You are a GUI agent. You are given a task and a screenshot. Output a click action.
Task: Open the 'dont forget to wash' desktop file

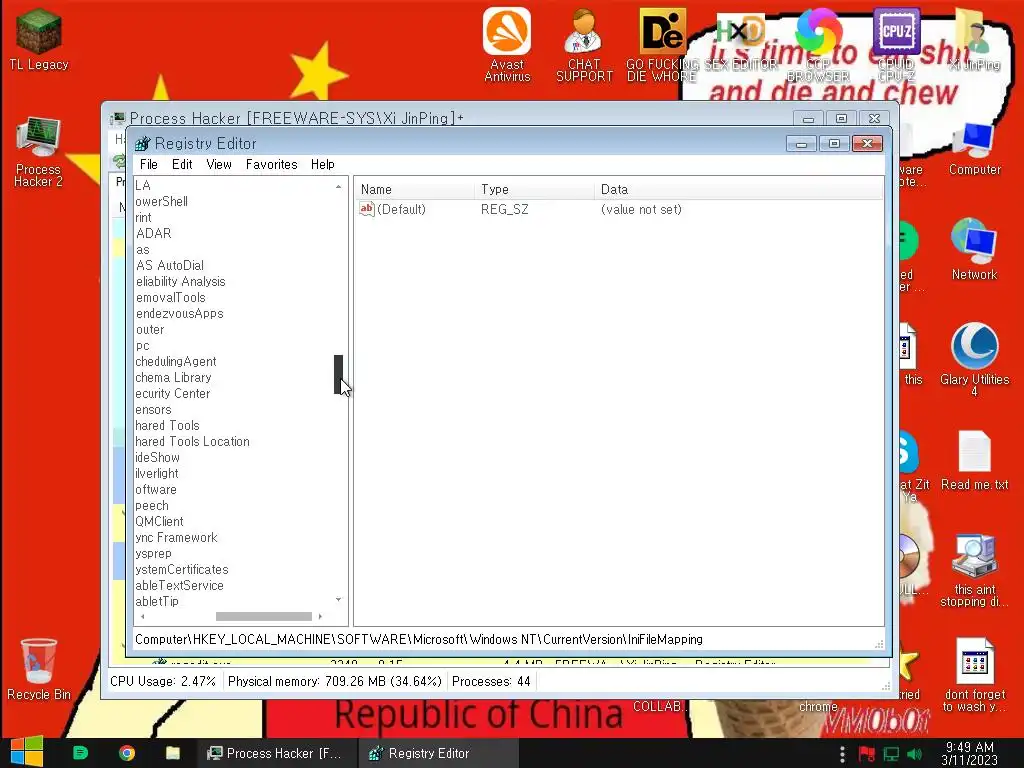[974, 675]
